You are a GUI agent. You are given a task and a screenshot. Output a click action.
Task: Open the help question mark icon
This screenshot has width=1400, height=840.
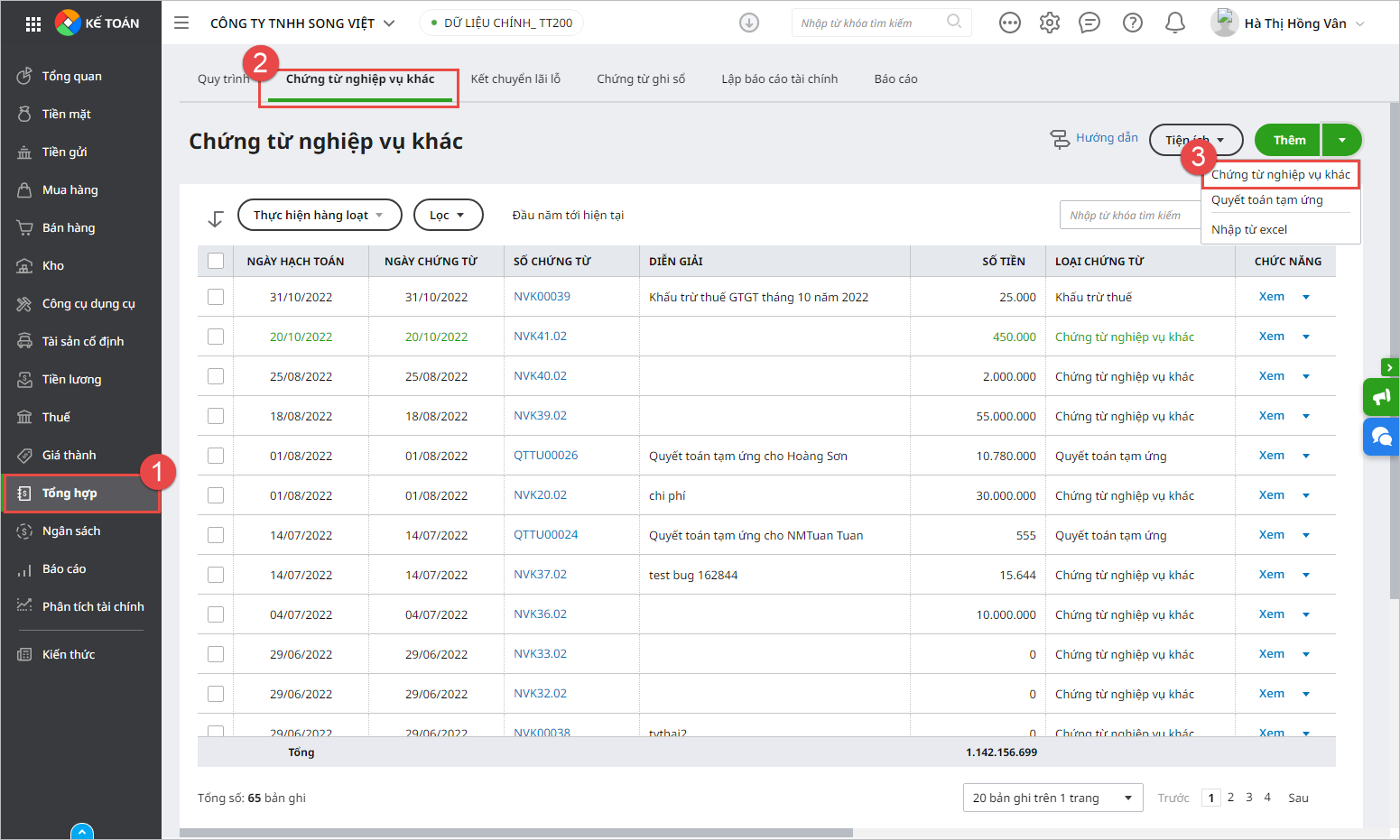1133,23
